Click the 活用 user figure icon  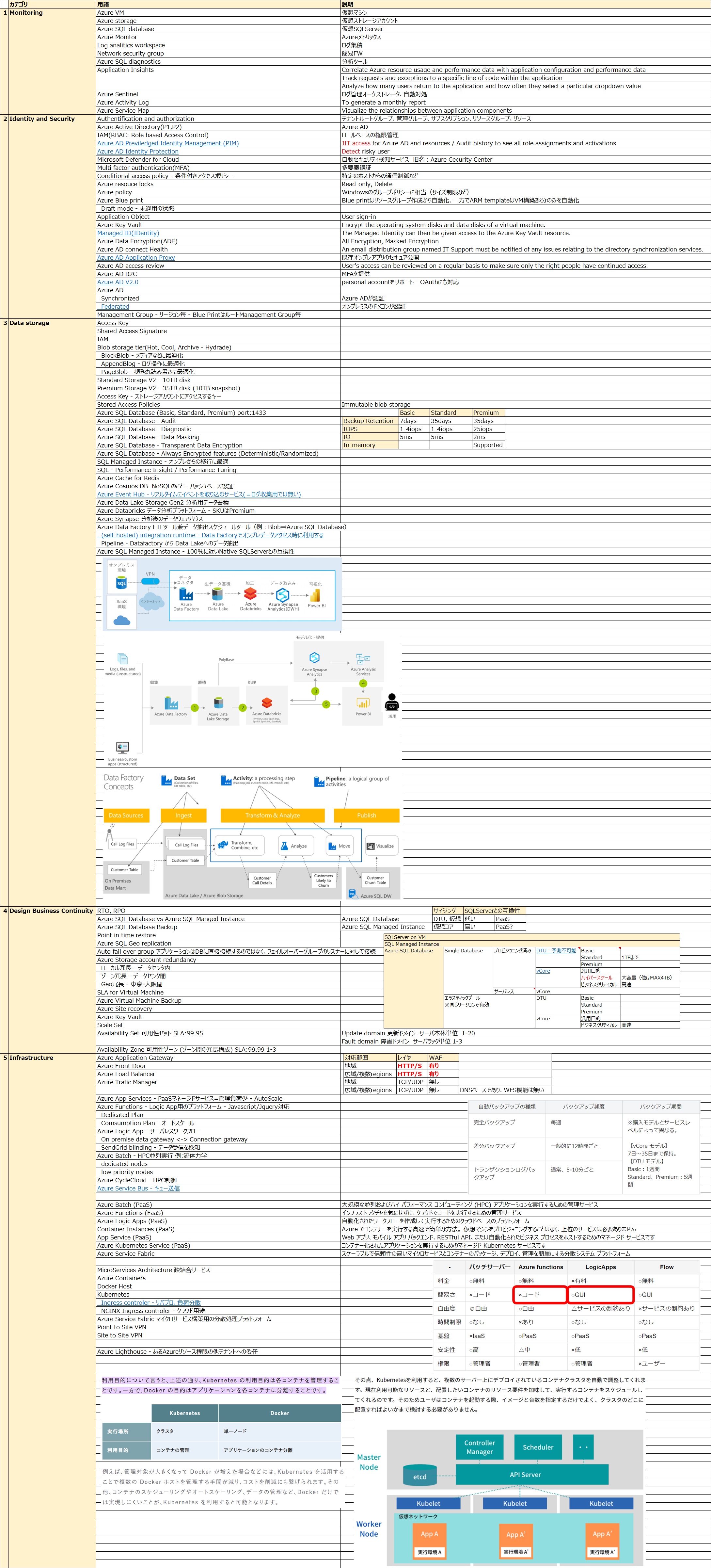392,703
